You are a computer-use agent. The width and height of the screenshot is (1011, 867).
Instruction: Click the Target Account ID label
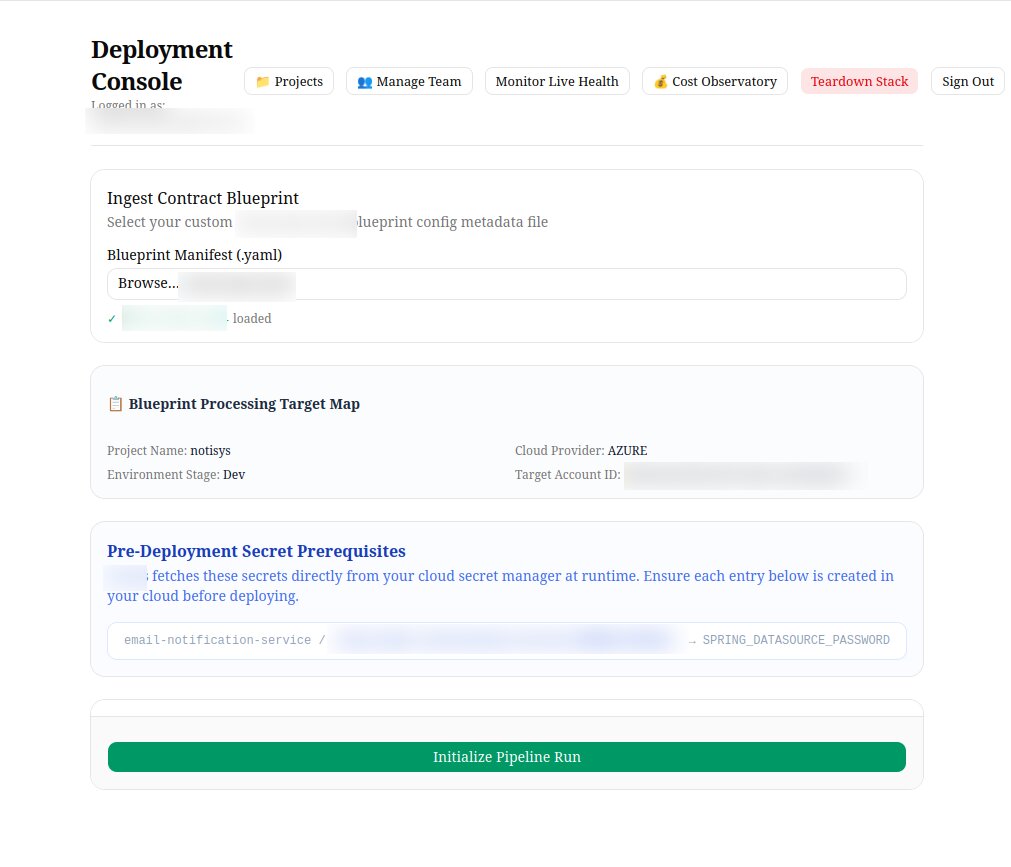coord(567,474)
